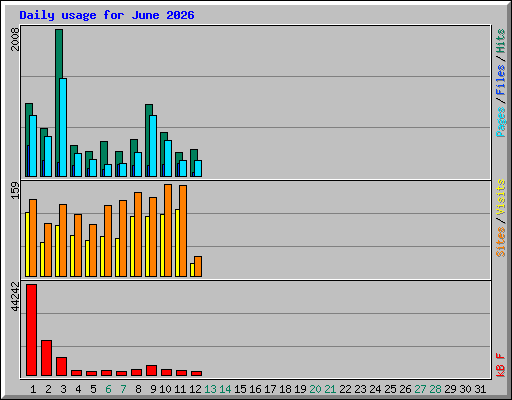Click the tallest red KB bar for day 1
The image size is (512, 400).
point(31,330)
